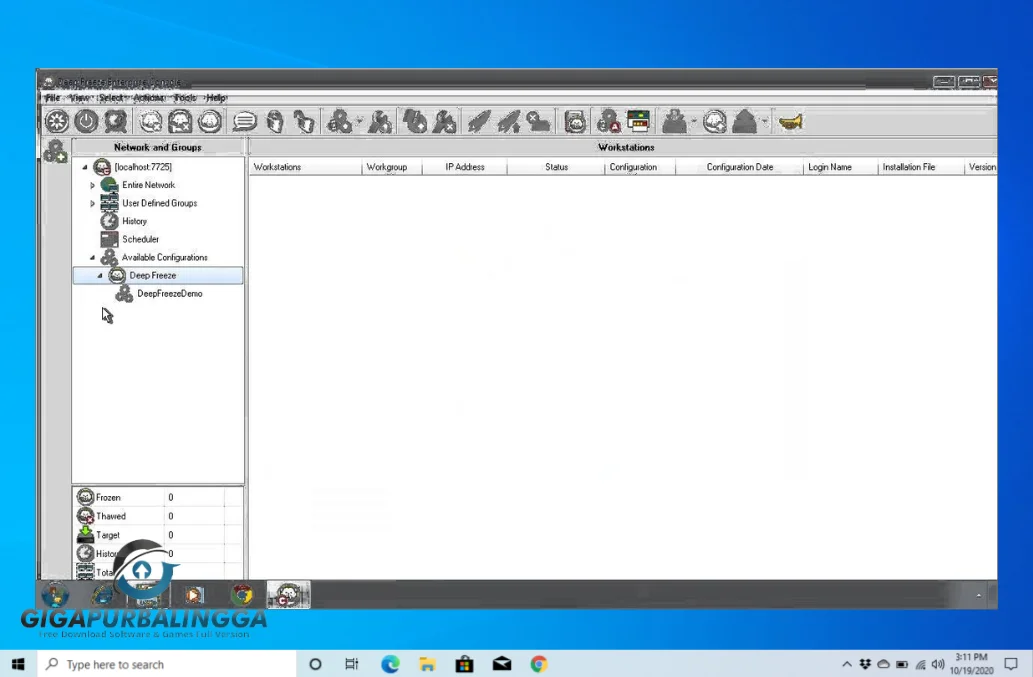Click the Reboot workstations toolbar icon

pos(113,120)
